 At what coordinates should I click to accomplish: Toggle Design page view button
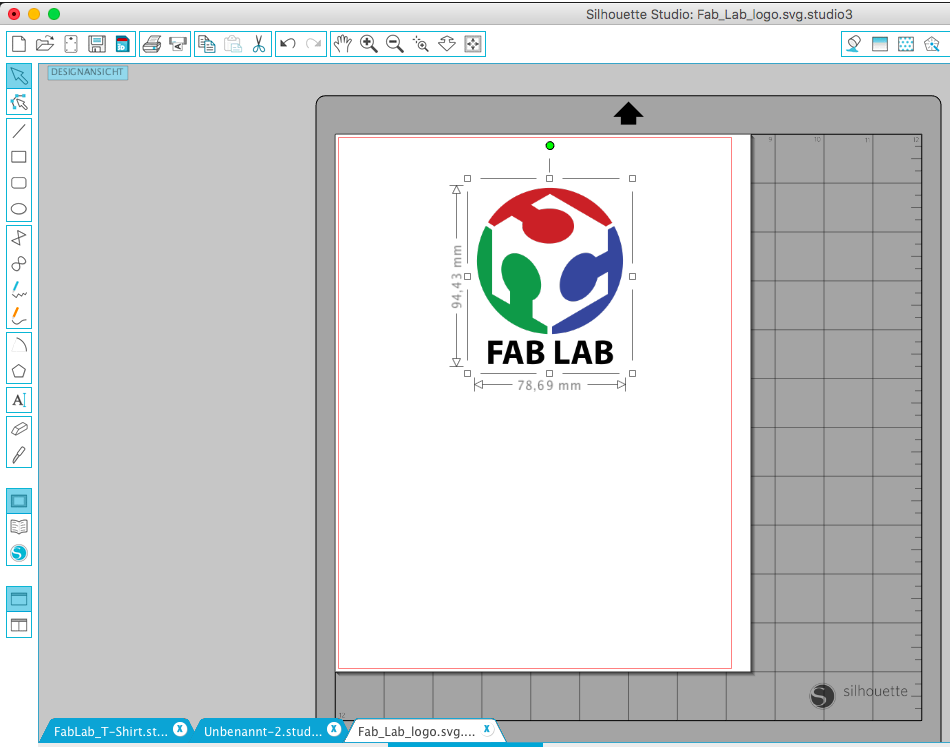19,501
